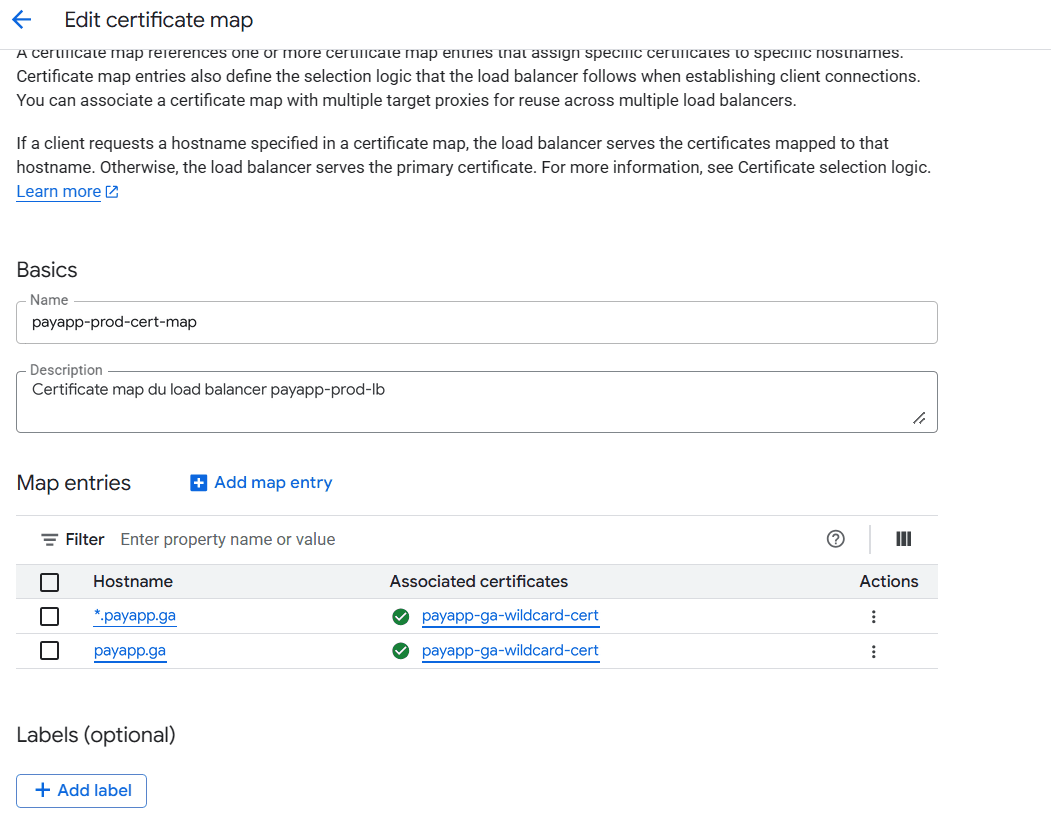The height and width of the screenshot is (817, 1051).
Task: Click Associated certificates column header
Action: click(479, 582)
